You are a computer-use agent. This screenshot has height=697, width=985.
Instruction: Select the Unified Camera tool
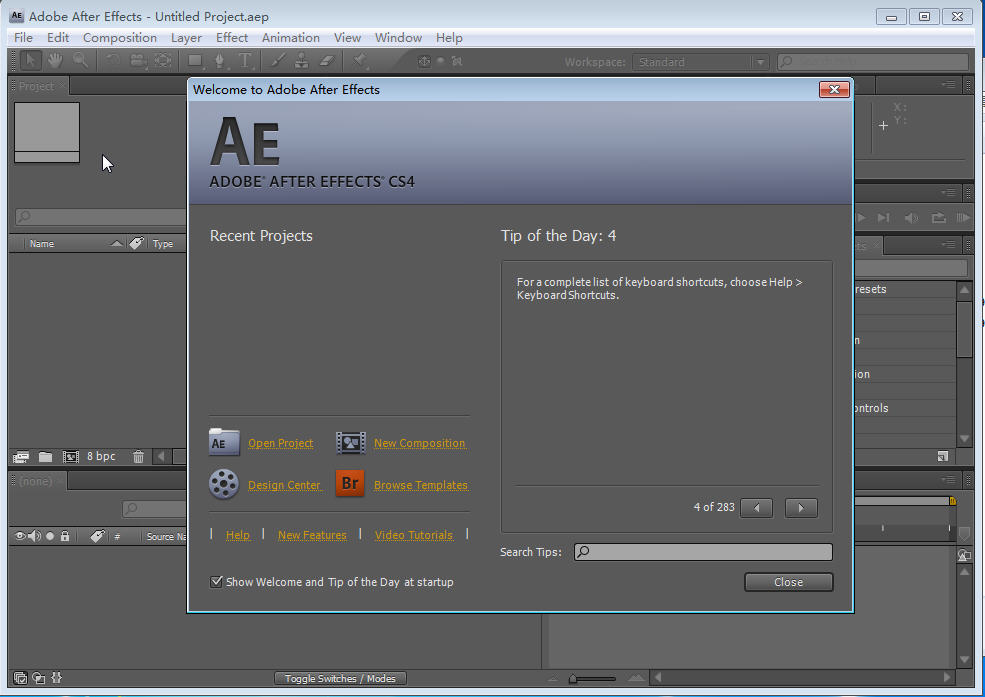[x=138, y=60]
